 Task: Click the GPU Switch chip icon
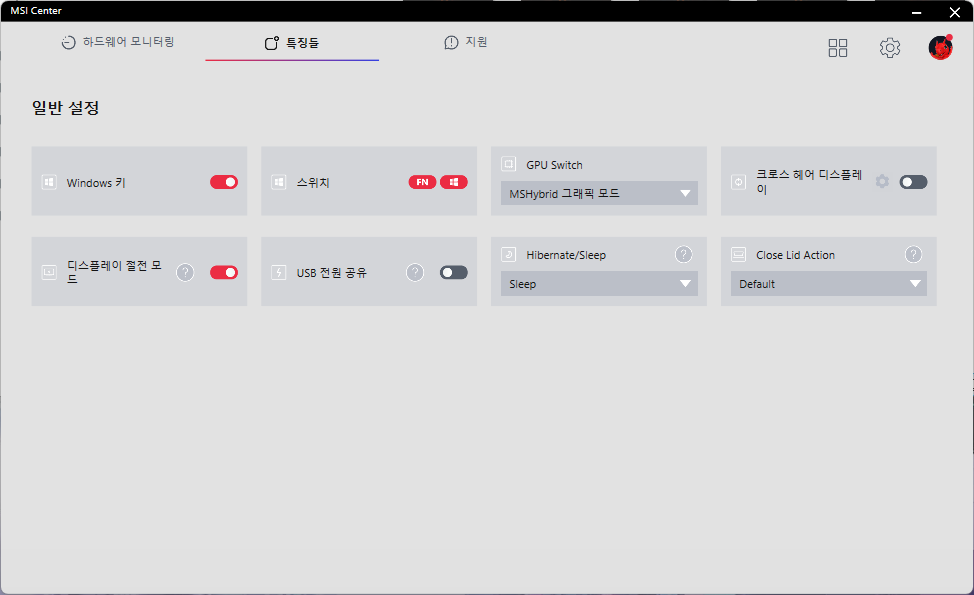pyautogui.click(x=509, y=164)
